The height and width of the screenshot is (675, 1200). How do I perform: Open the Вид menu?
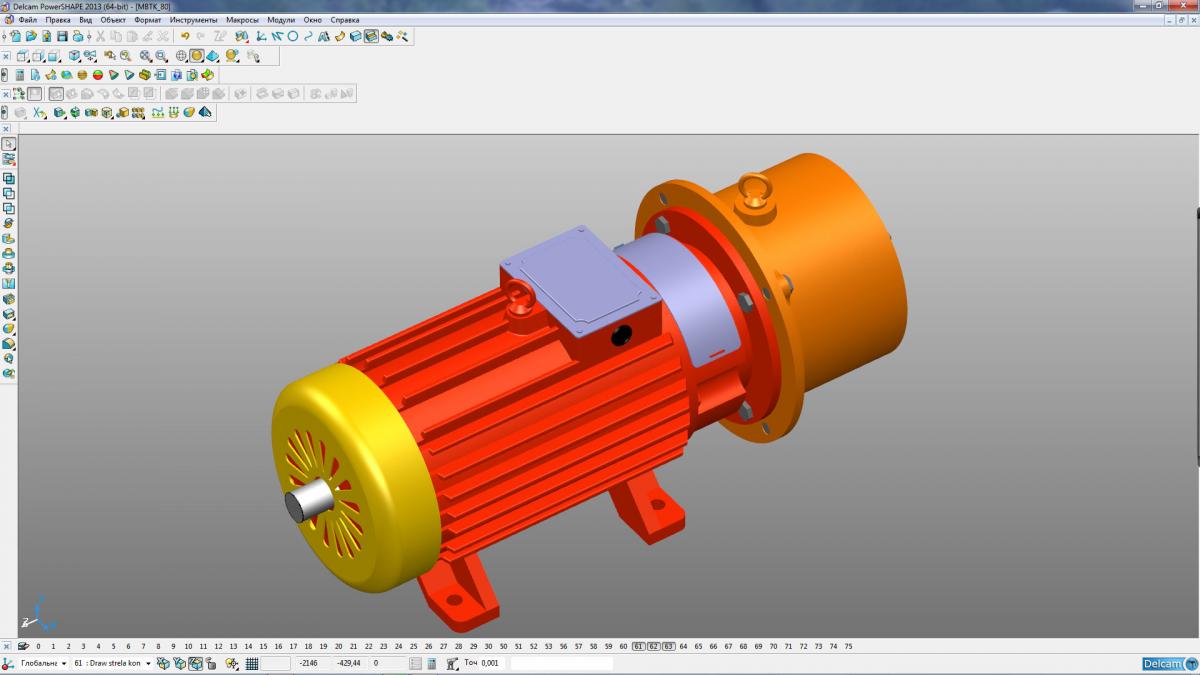pyautogui.click(x=86, y=20)
